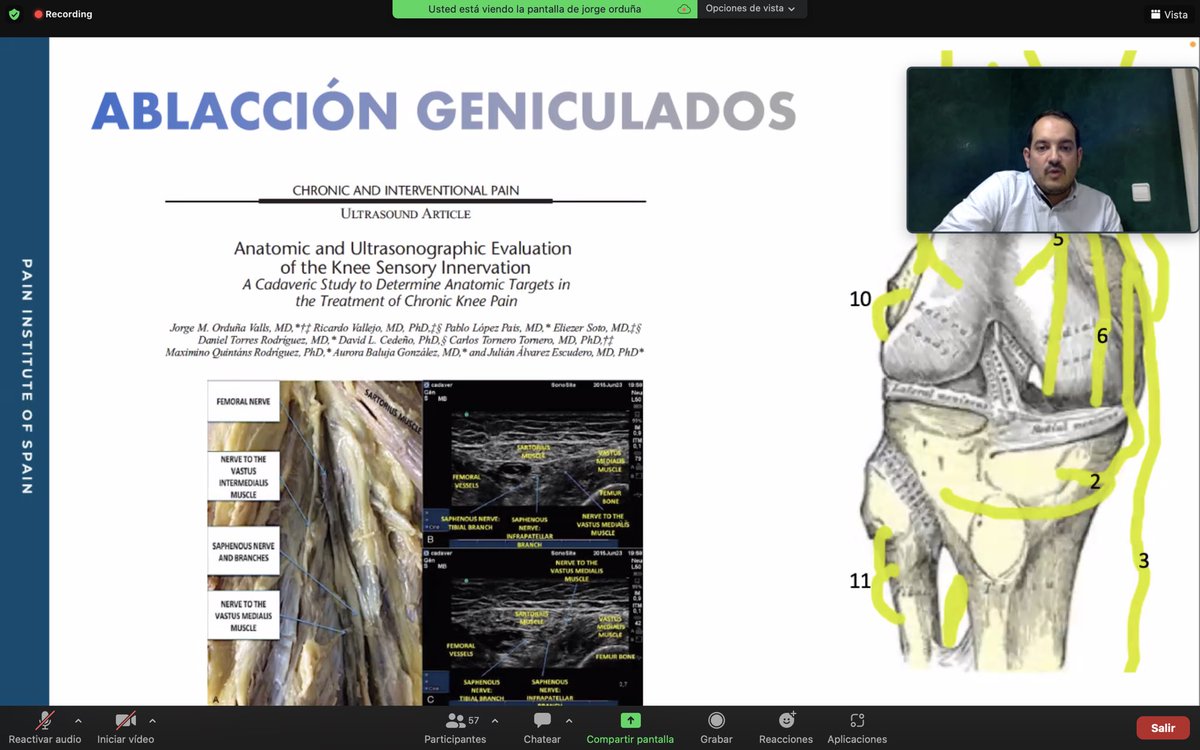Click the speaker's video thumbnail
This screenshot has width=1200, height=750.
point(1052,150)
